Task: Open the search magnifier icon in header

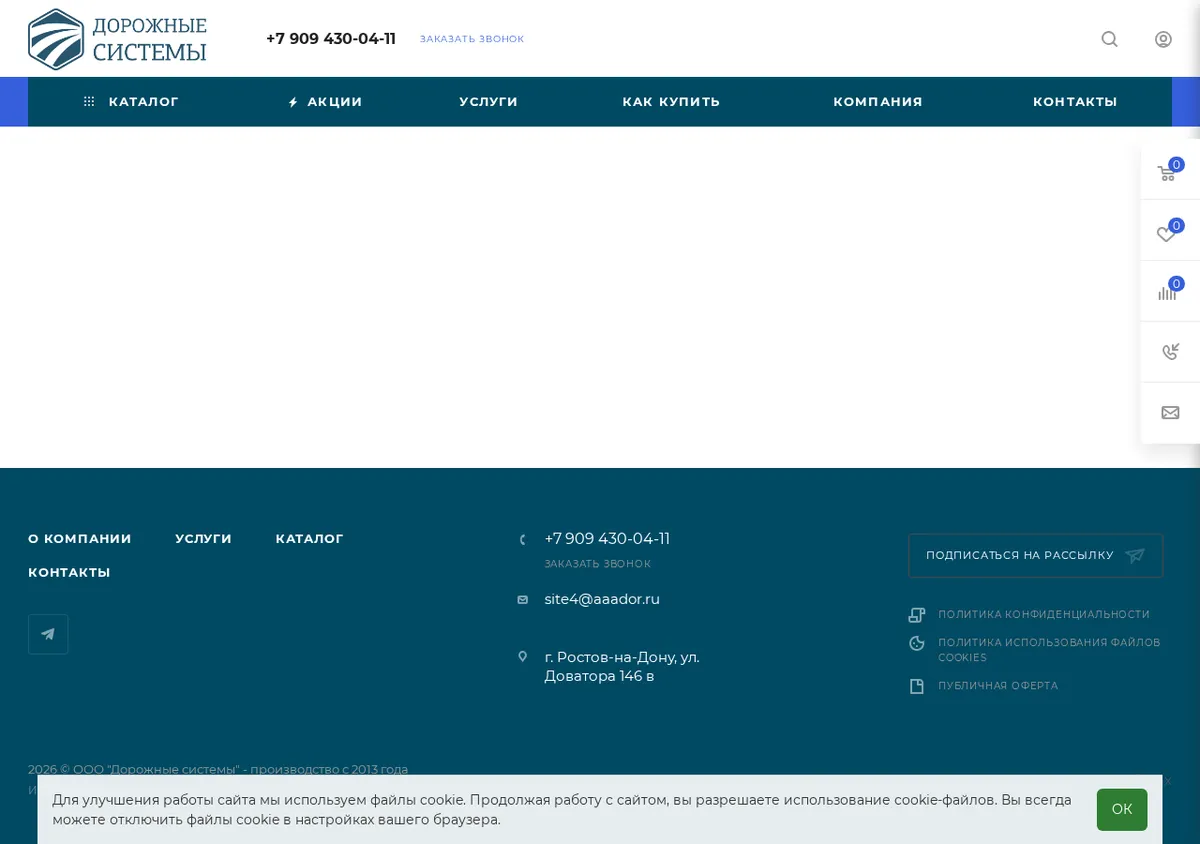Action: [1109, 39]
